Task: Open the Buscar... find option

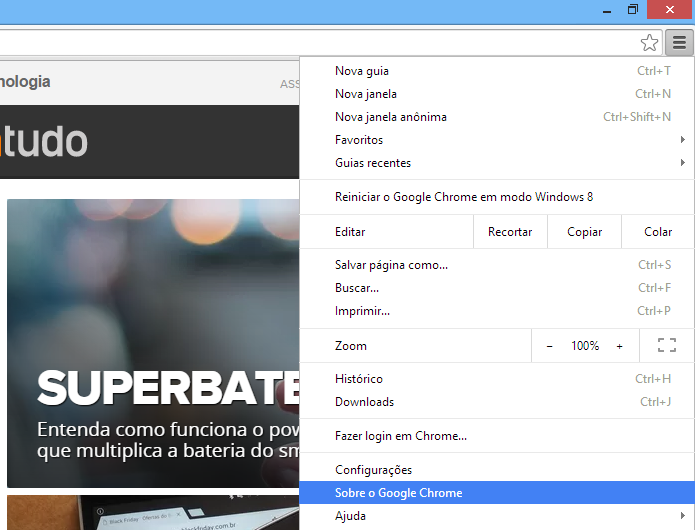Action: click(497, 288)
